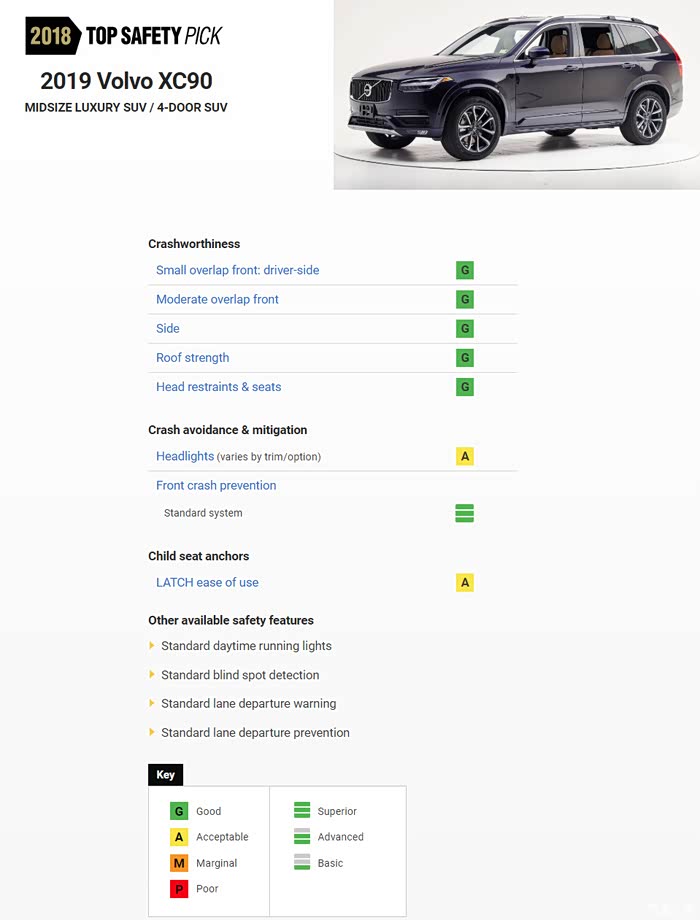Click the Superior bars icon for Standard system
This screenshot has height=920, width=700.
(x=465, y=513)
